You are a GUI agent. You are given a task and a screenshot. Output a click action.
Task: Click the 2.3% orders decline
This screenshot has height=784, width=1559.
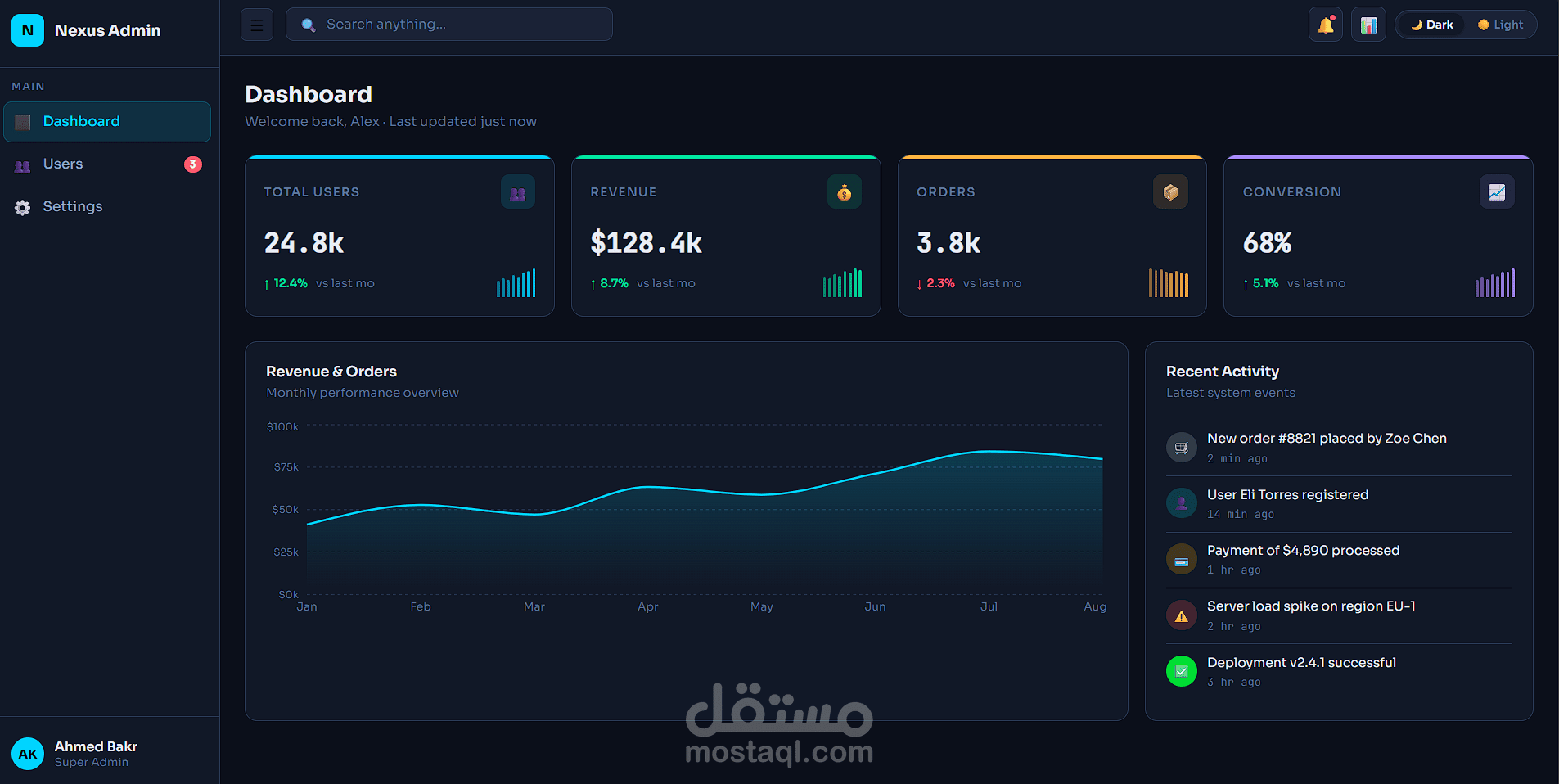tap(936, 283)
